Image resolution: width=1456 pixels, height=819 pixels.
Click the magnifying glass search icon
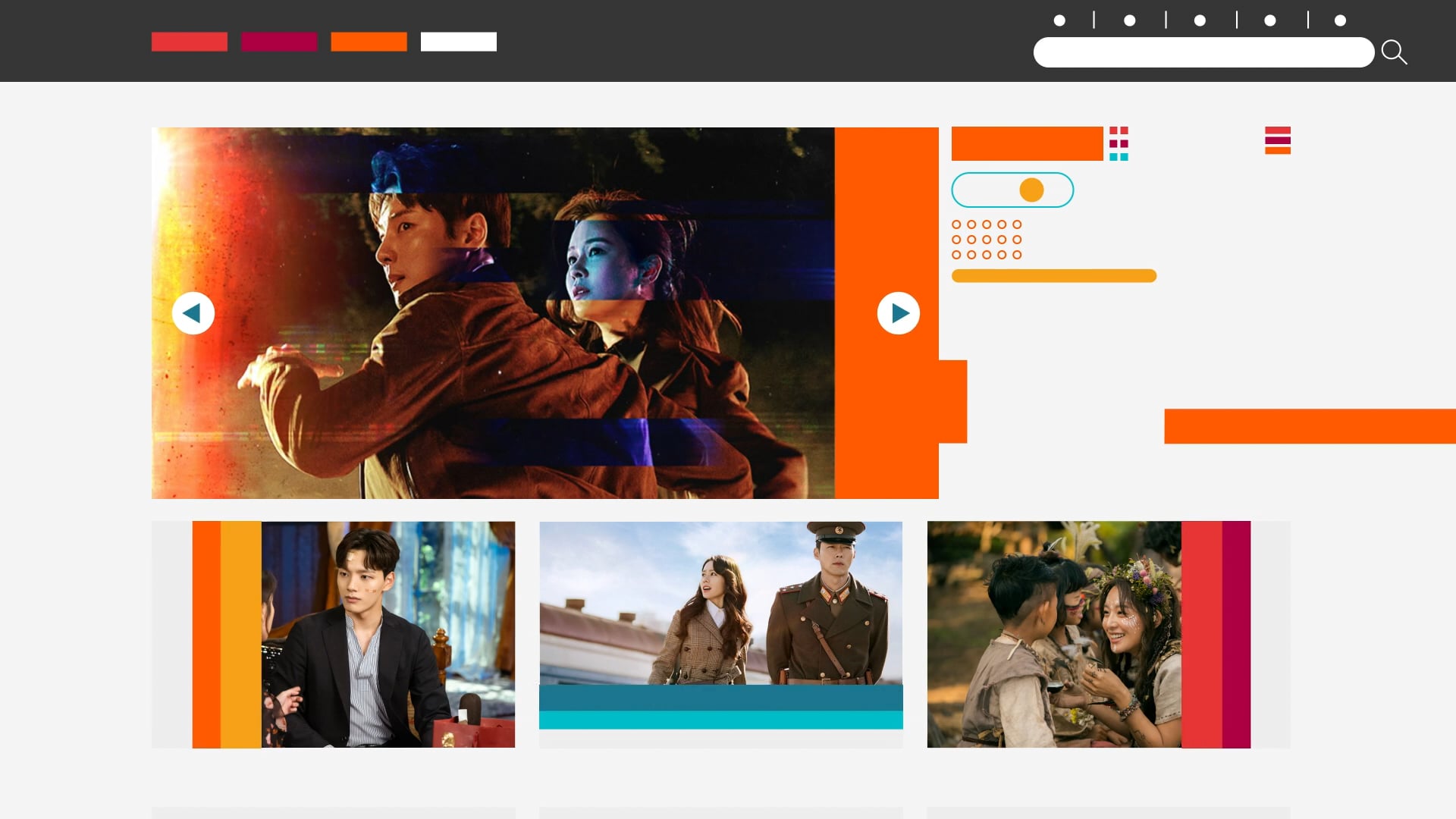tap(1394, 52)
